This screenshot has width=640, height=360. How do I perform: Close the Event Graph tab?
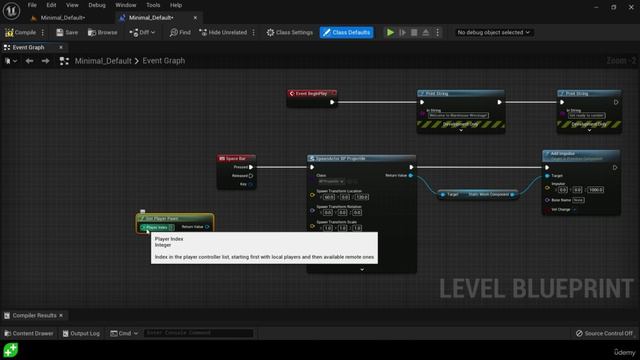click(x=61, y=47)
